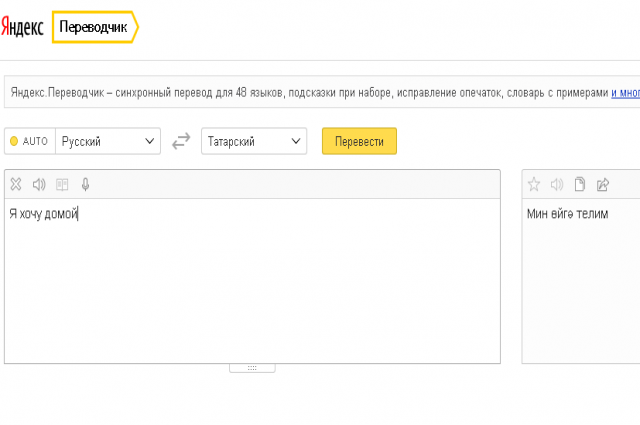Image resolution: width=640 pixels, height=425 pixels.
Task: Add translation to favorites with star icon
Action: 534,185
